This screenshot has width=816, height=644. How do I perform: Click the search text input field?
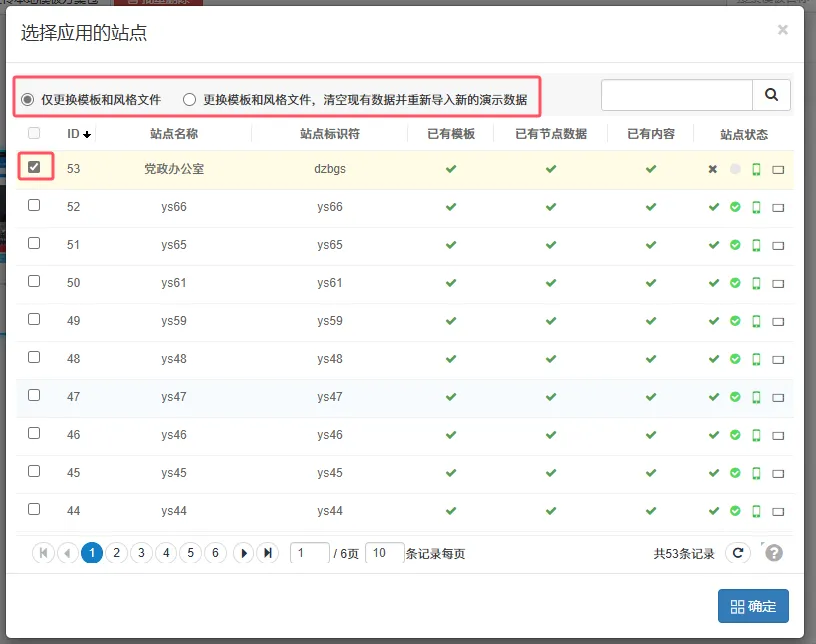point(675,93)
